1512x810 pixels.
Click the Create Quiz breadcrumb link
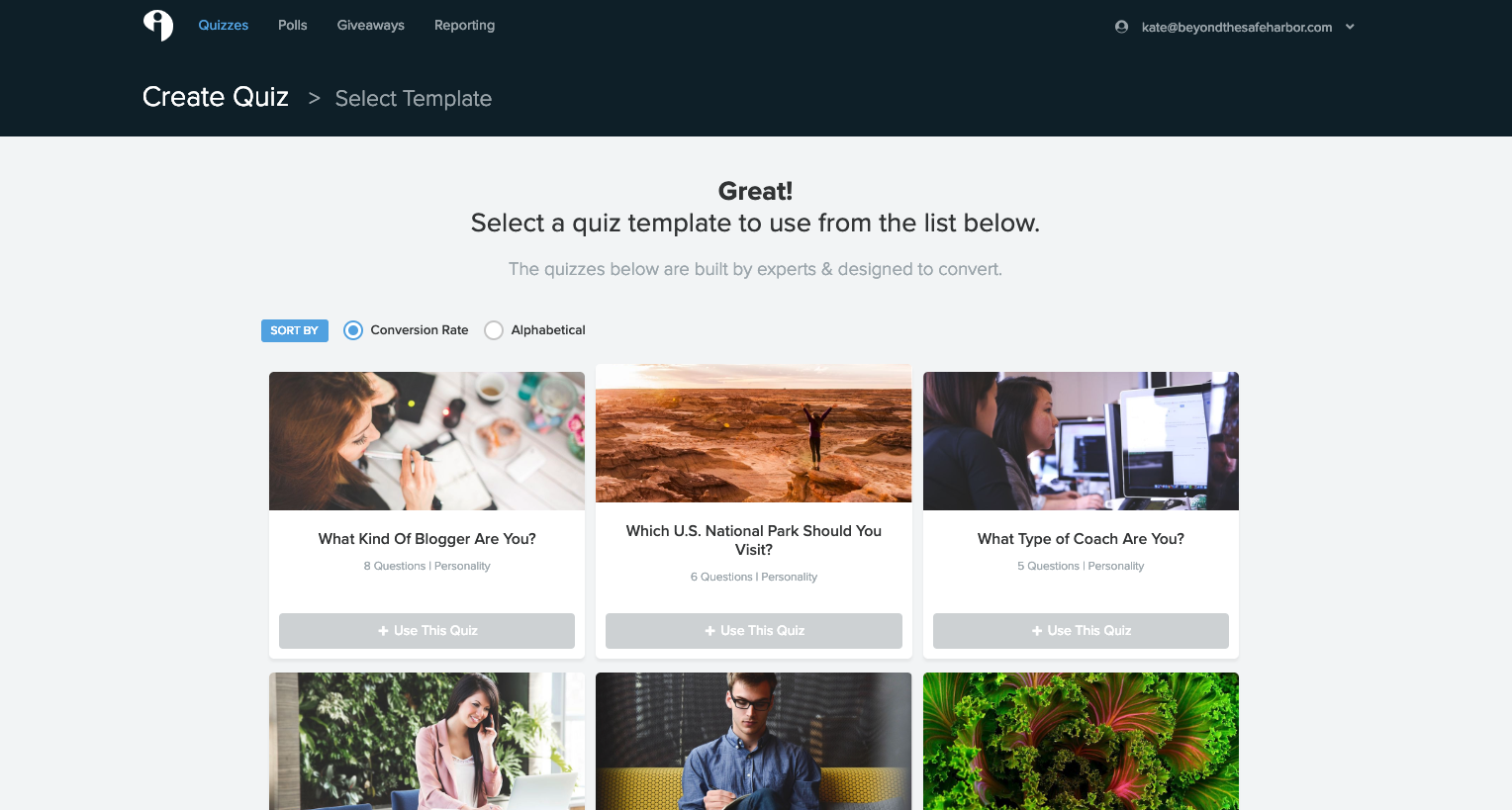[216, 97]
